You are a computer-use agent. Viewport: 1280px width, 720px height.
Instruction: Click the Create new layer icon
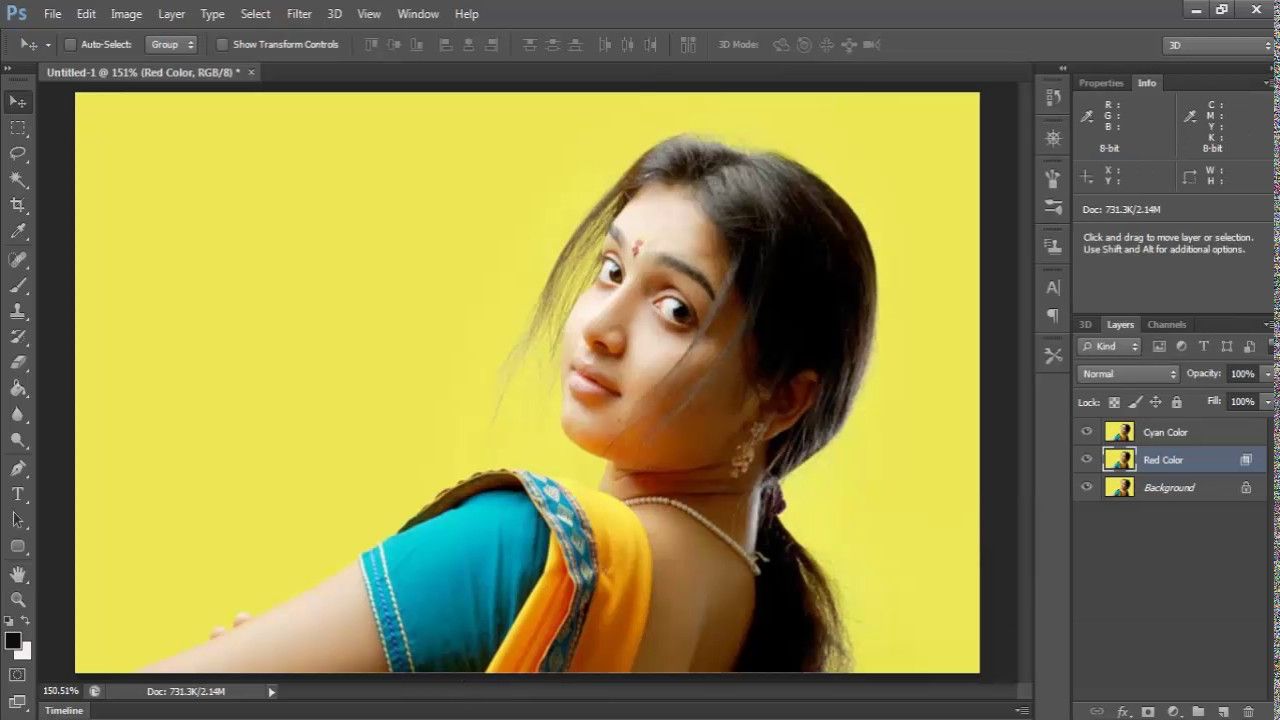[x=1222, y=712]
